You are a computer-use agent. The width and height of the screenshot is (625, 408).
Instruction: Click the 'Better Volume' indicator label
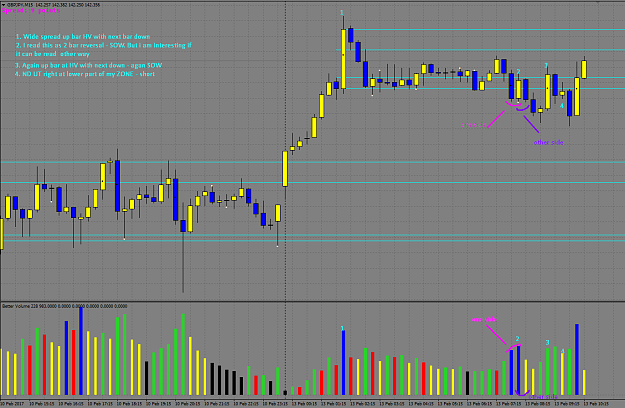(x=14, y=306)
